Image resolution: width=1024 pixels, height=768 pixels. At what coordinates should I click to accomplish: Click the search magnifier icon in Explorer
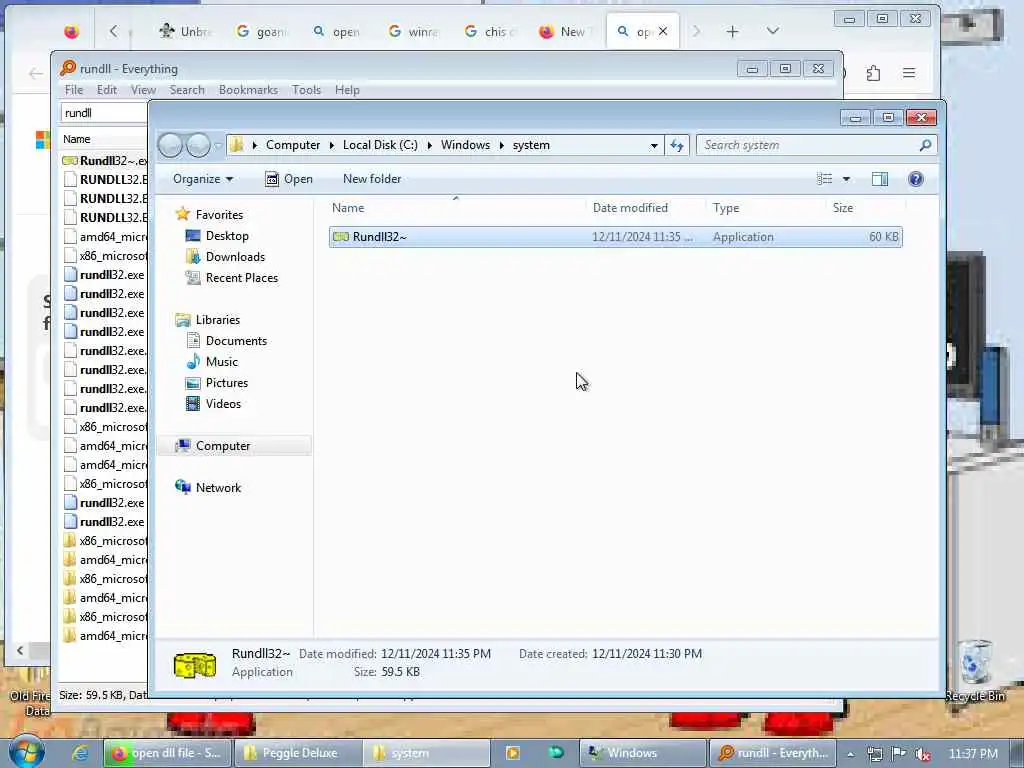(925, 145)
